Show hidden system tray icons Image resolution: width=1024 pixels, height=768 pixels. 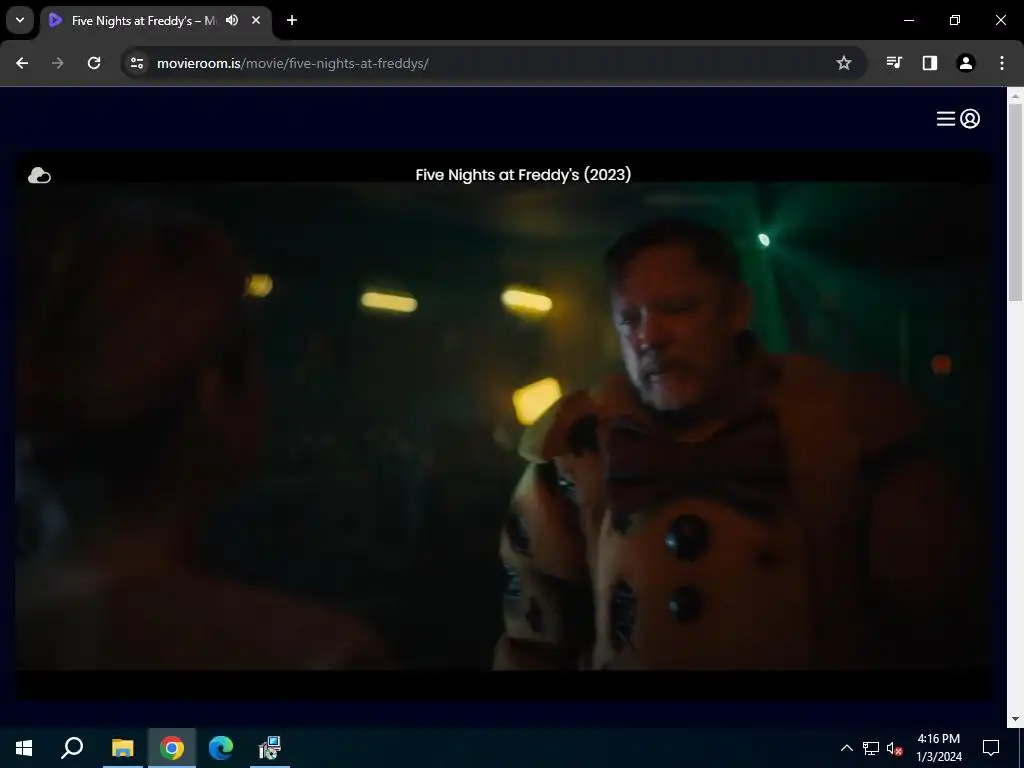coord(846,748)
